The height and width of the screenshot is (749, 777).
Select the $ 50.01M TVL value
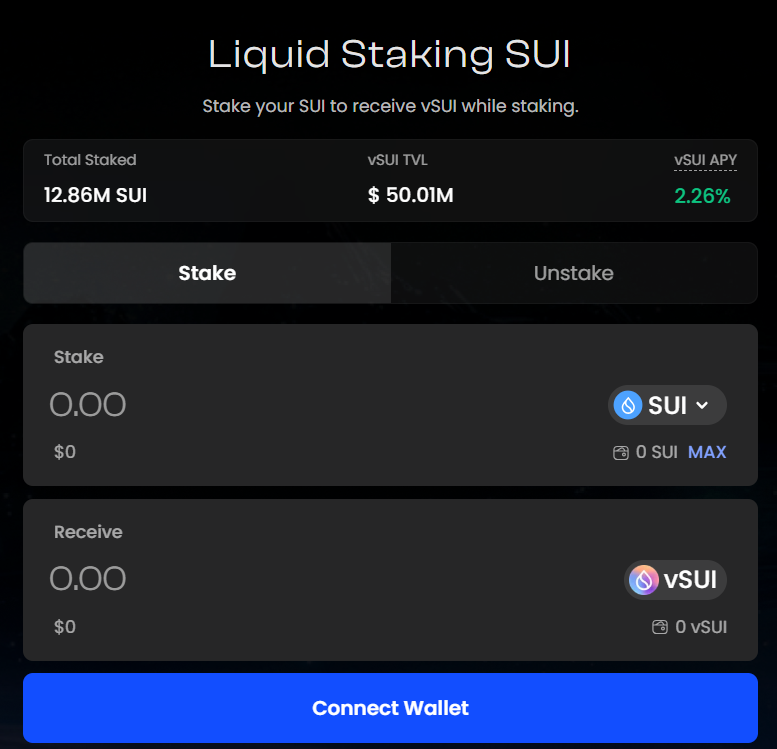coord(410,195)
